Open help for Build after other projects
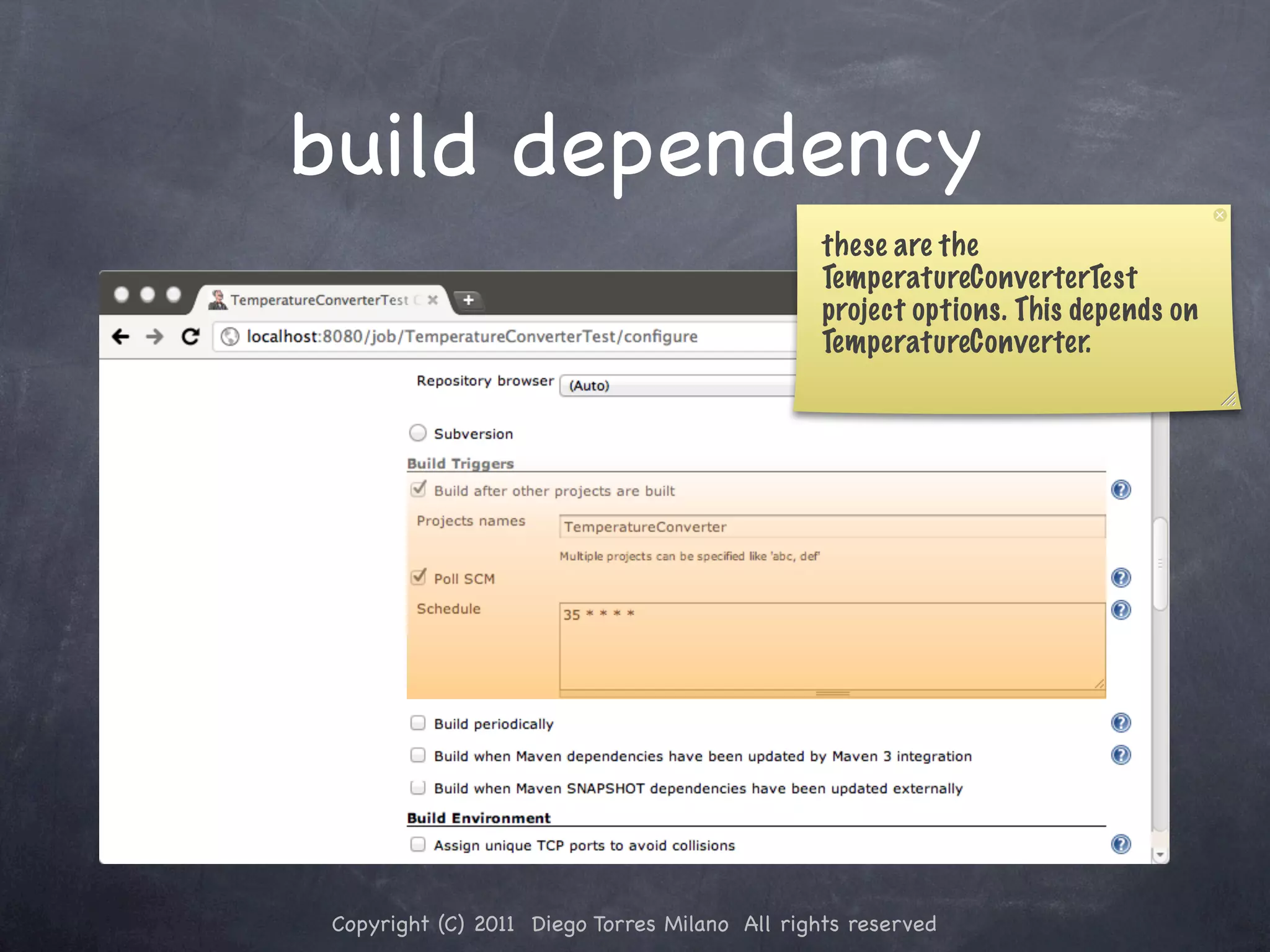This screenshot has width=1270, height=952. pyautogui.click(x=1121, y=490)
